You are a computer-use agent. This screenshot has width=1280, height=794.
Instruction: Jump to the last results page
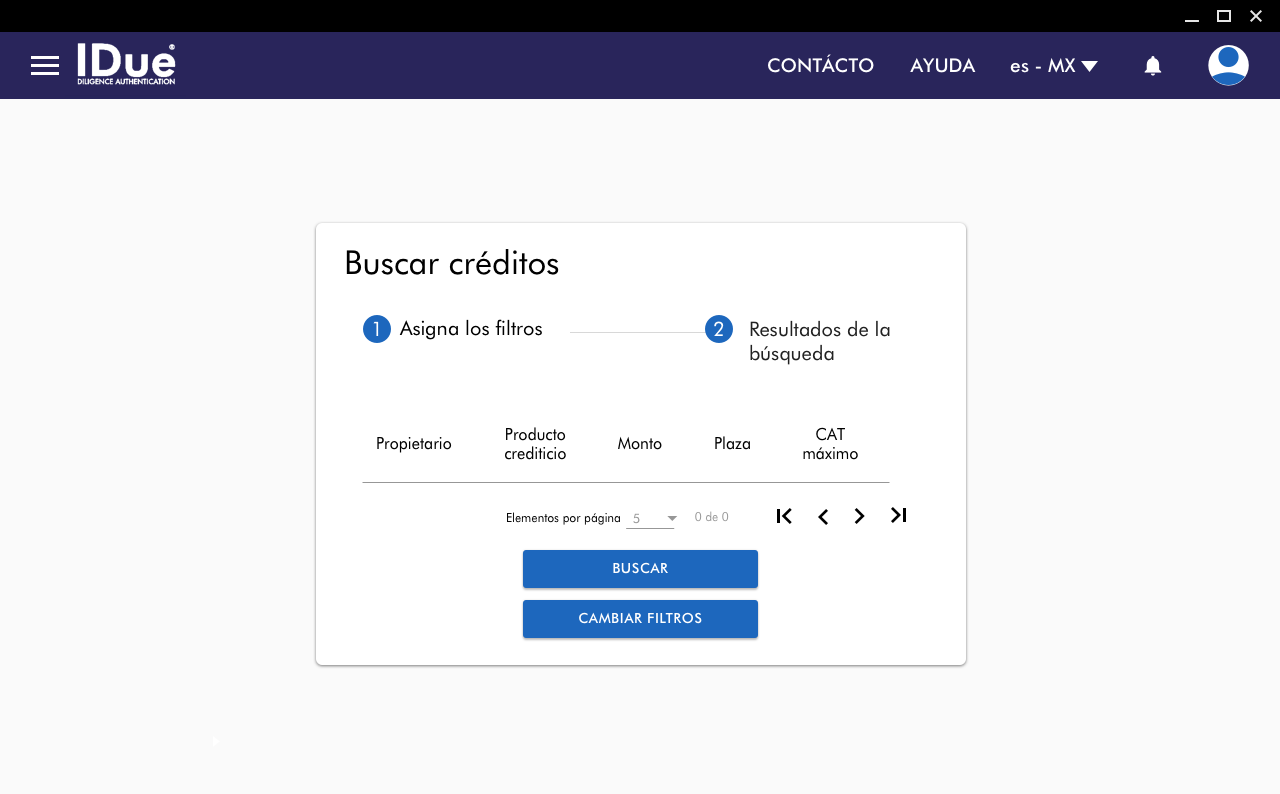point(898,515)
